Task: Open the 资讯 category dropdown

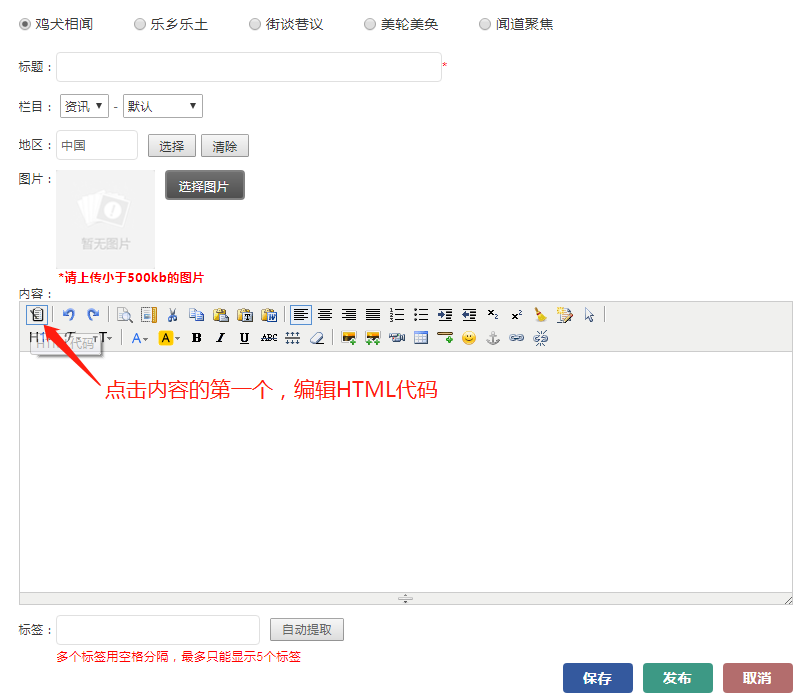Action: (x=84, y=106)
